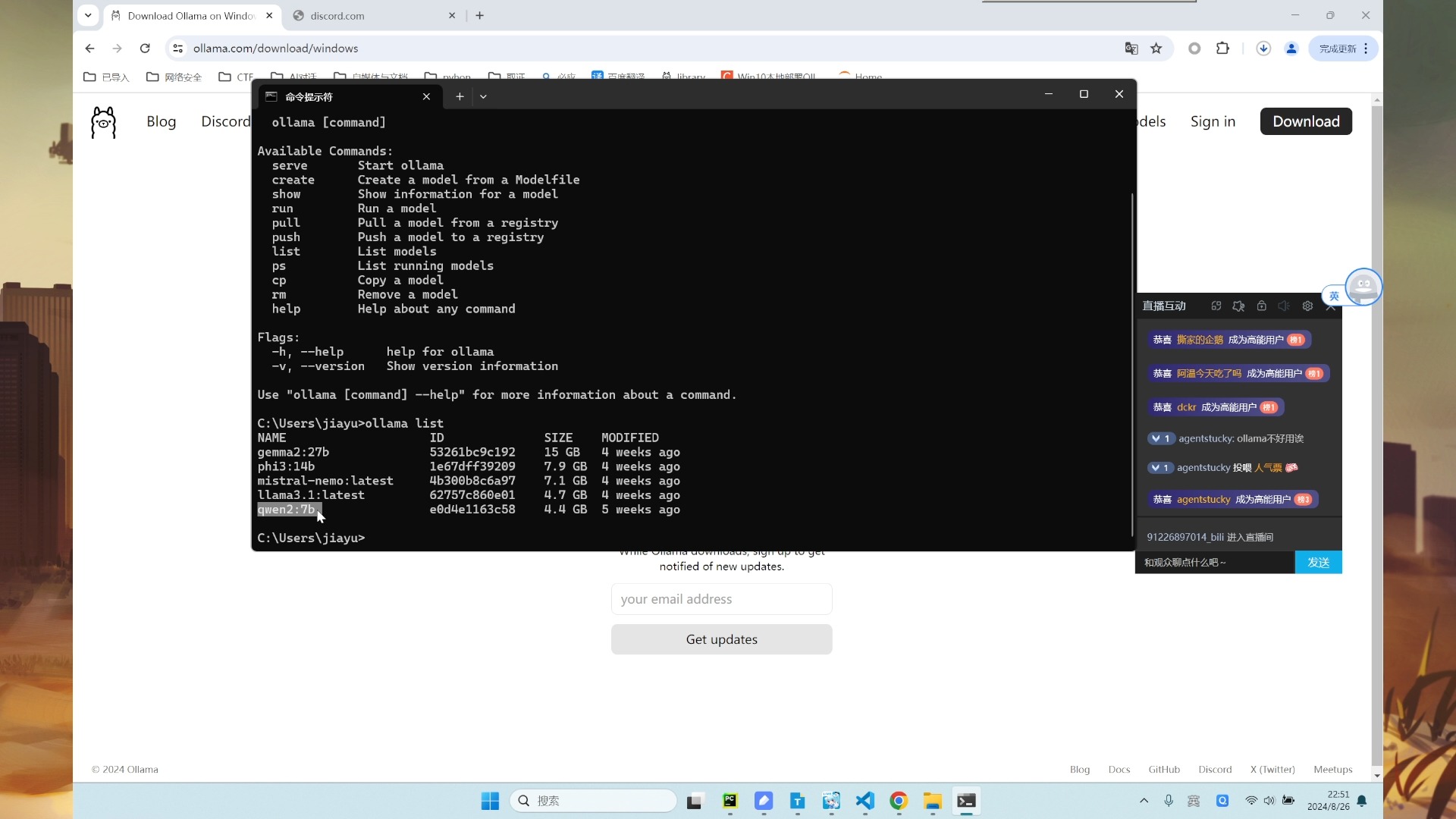Screen dimensions: 1456x819
Task: Show hidden system tray icons
Action: pos(1144,801)
